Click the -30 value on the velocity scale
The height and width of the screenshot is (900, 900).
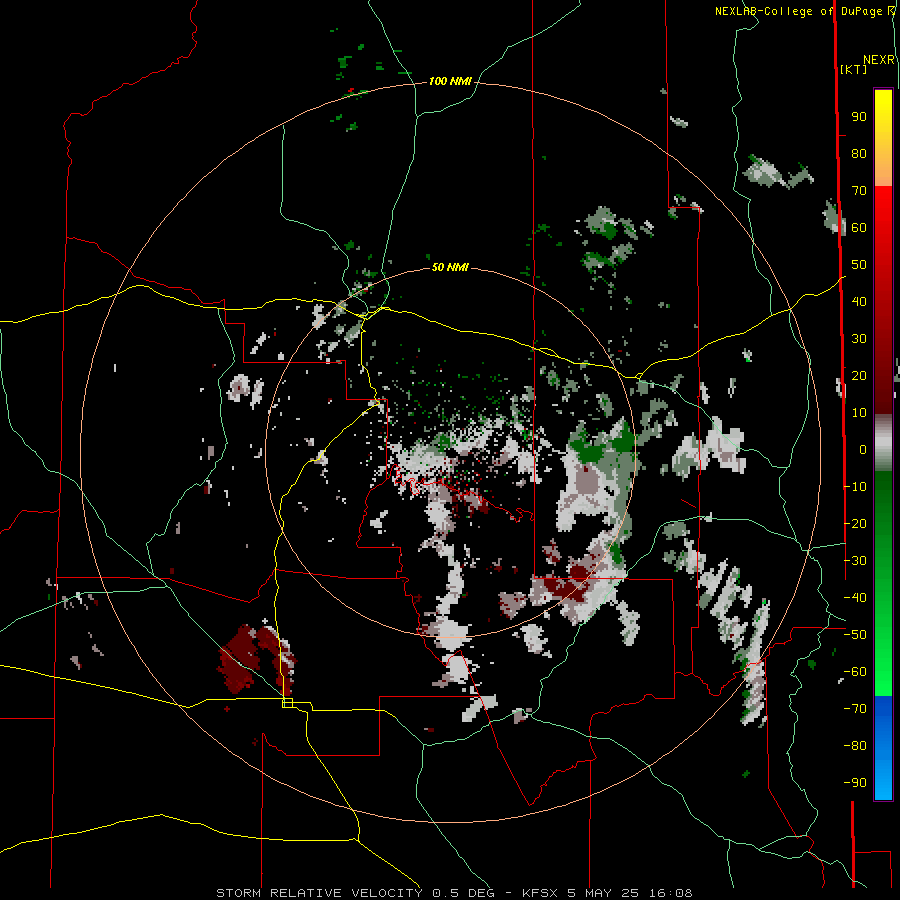click(x=855, y=561)
